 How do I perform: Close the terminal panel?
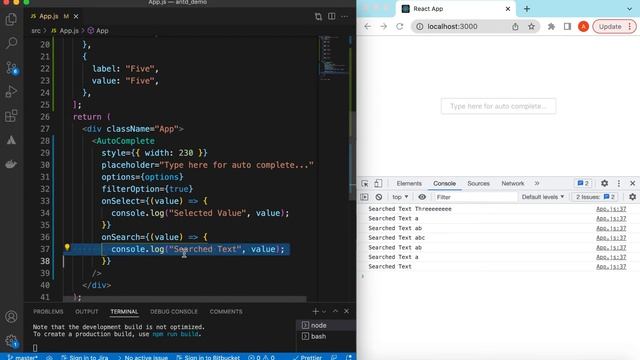pyautogui.click(x=347, y=311)
